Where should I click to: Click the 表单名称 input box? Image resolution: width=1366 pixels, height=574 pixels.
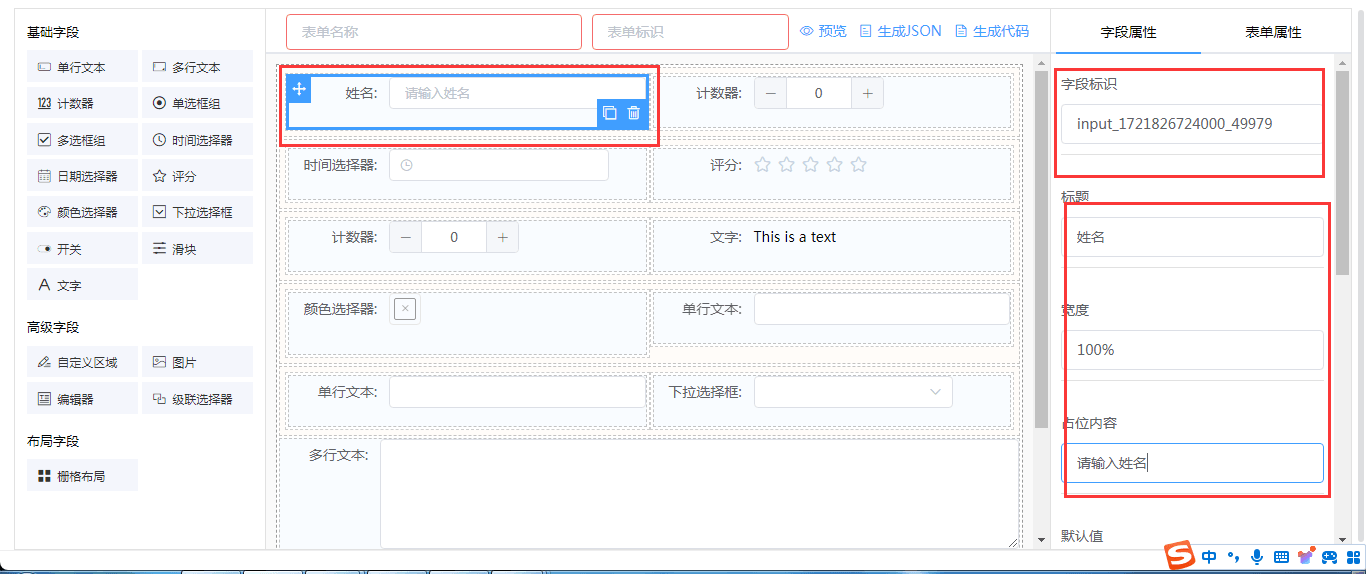pyautogui.click(x=434, y=32)
